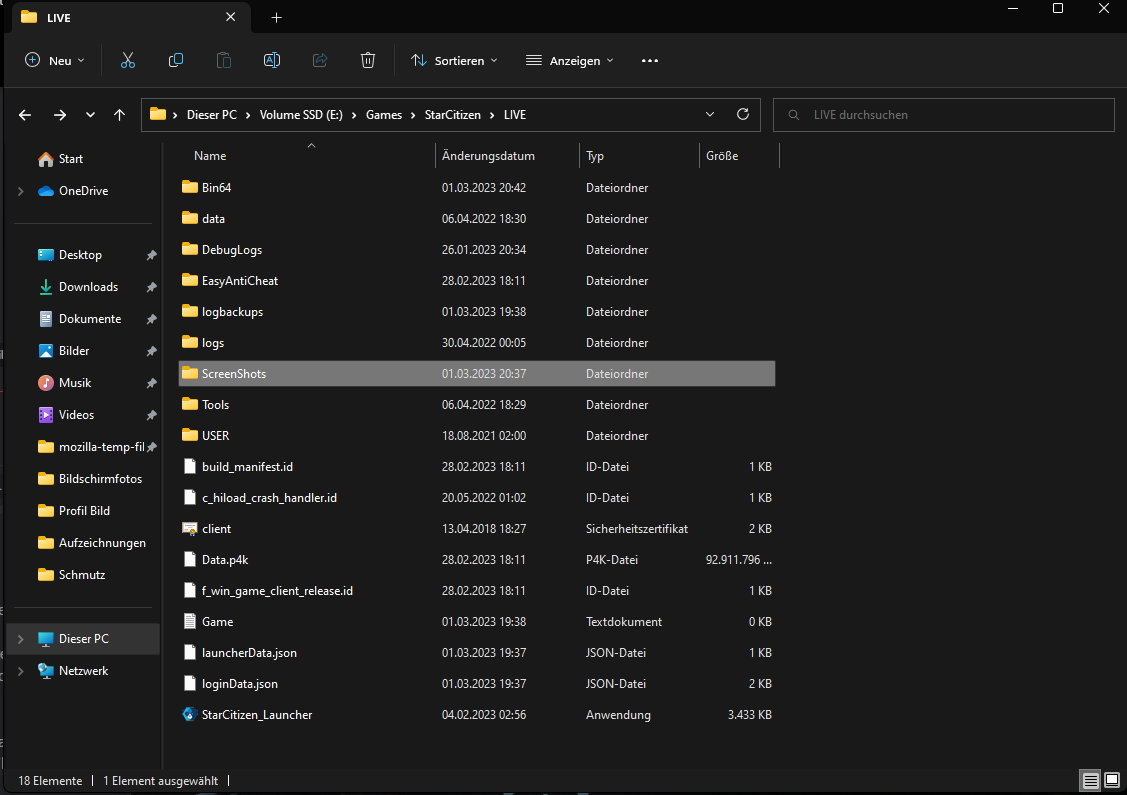Expand the OneDrive tree node
This screenshot has height=795, width=1127.
tap(21, 191)
